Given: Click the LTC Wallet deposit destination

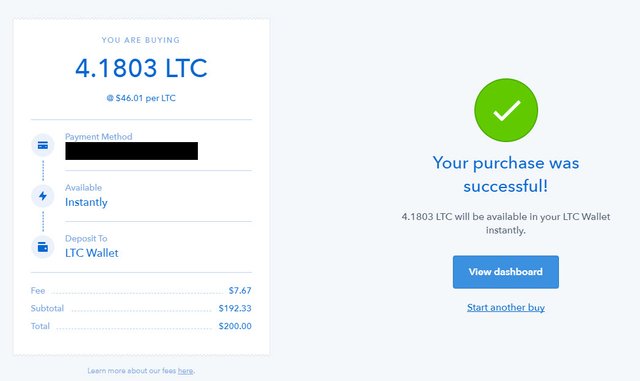Looking at the screenshot, I should point(92,253).
